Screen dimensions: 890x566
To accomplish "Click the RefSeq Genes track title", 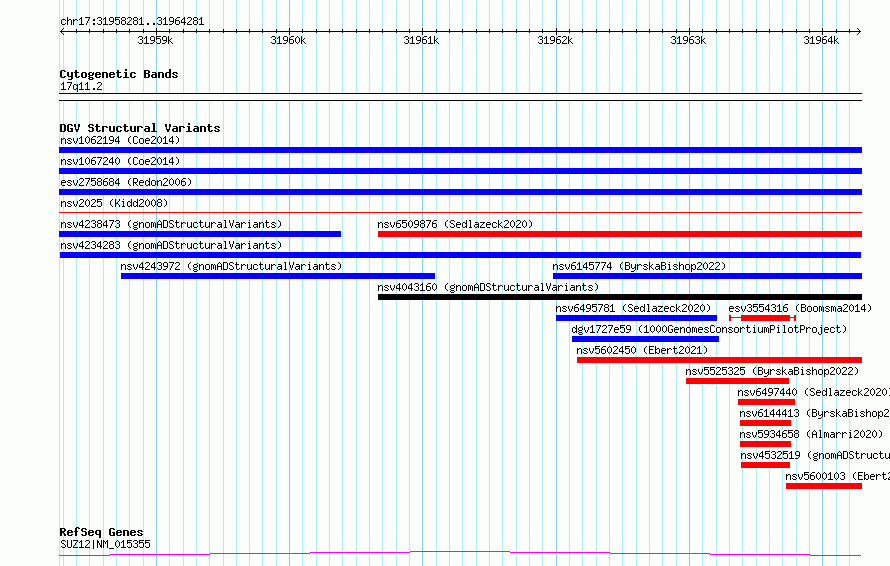I will [x=101, y=532].
